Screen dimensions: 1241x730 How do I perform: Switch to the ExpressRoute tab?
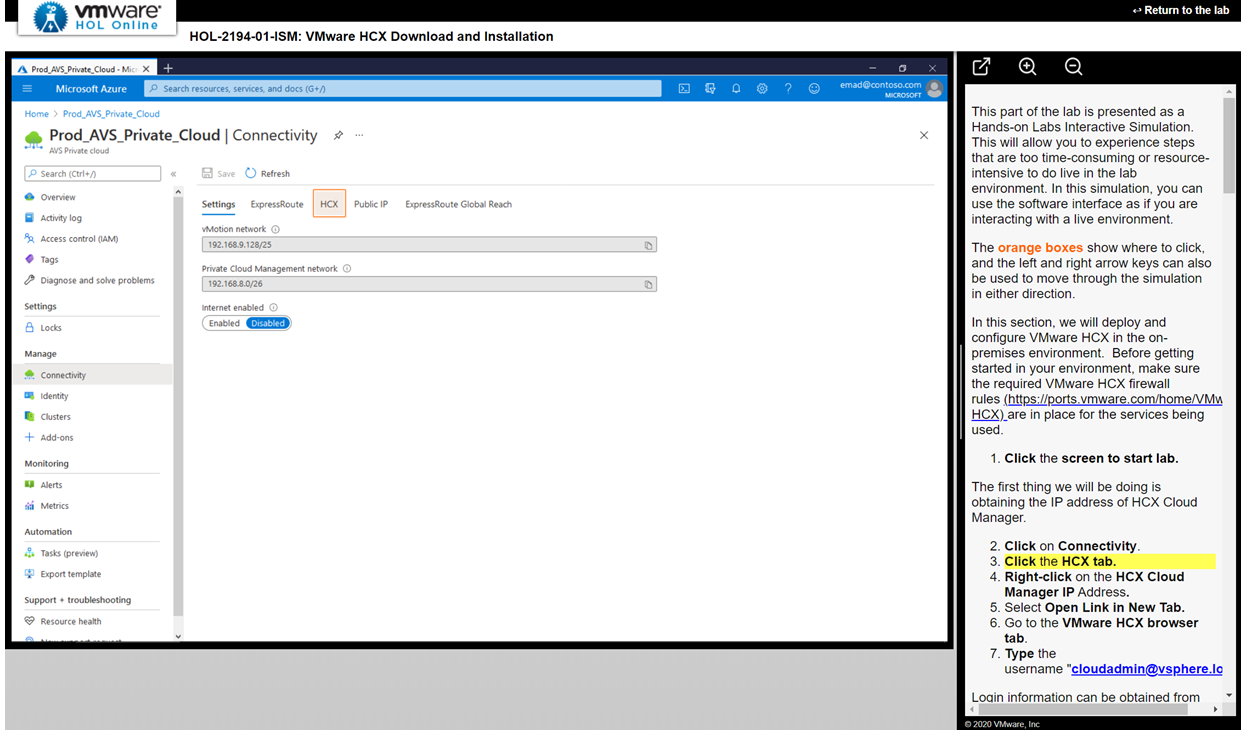277,204
